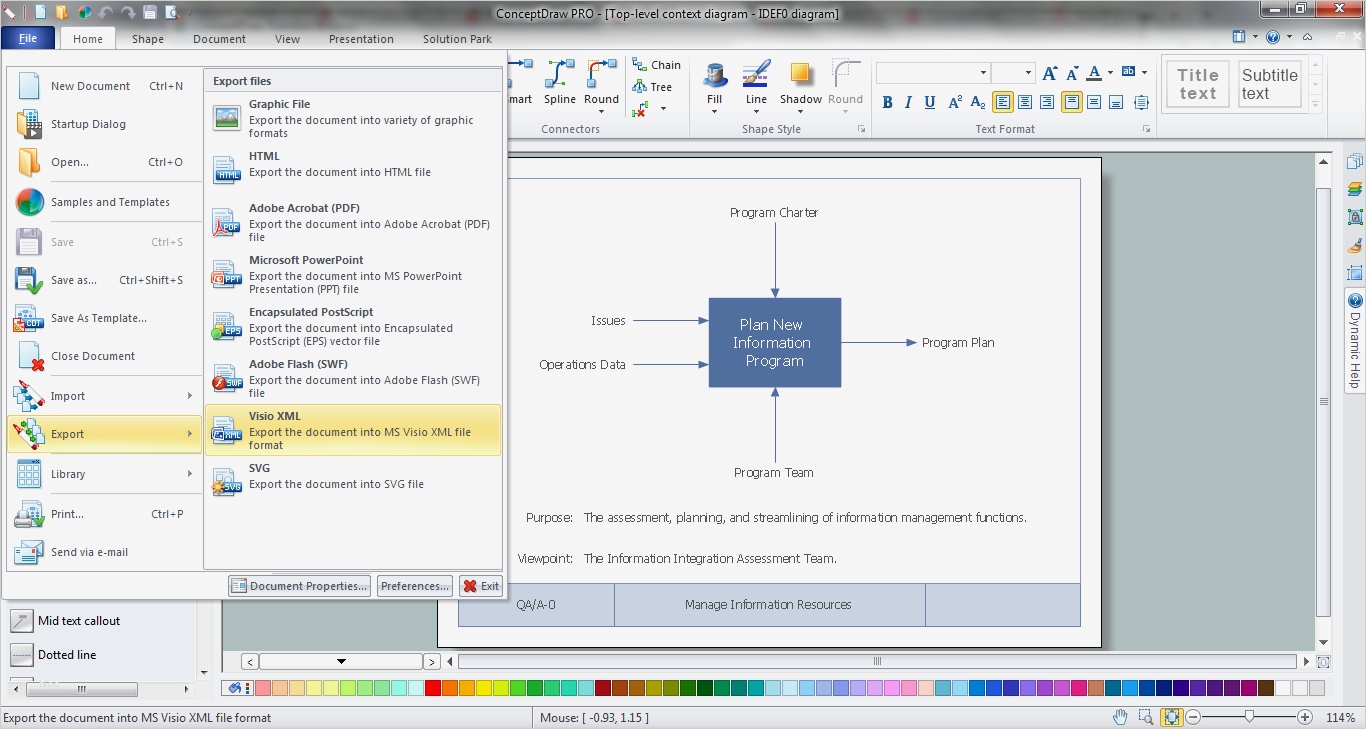Open Document Properties button
The width and height of the screenshot is (1366, 729).
click(299, 586)
